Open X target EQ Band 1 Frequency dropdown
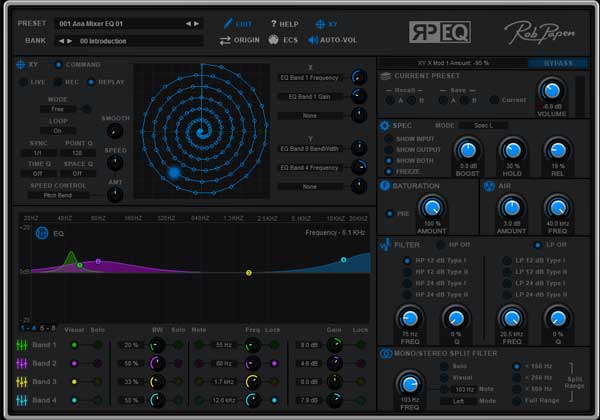The height and width of the screenshot is (420, 600). pos(310,78)
